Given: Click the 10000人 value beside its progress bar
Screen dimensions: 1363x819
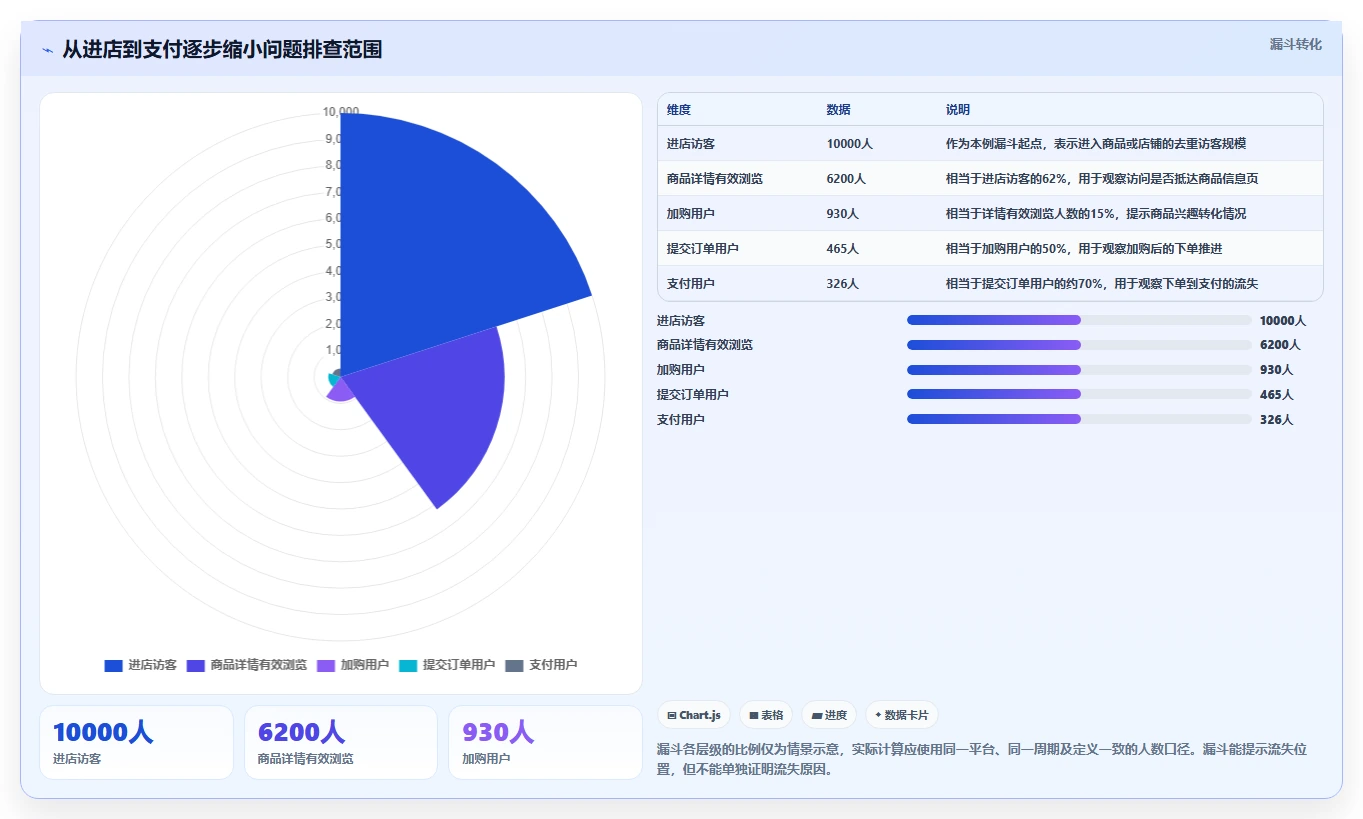Looking at the screenshot, I should (x=1283, y=321).
